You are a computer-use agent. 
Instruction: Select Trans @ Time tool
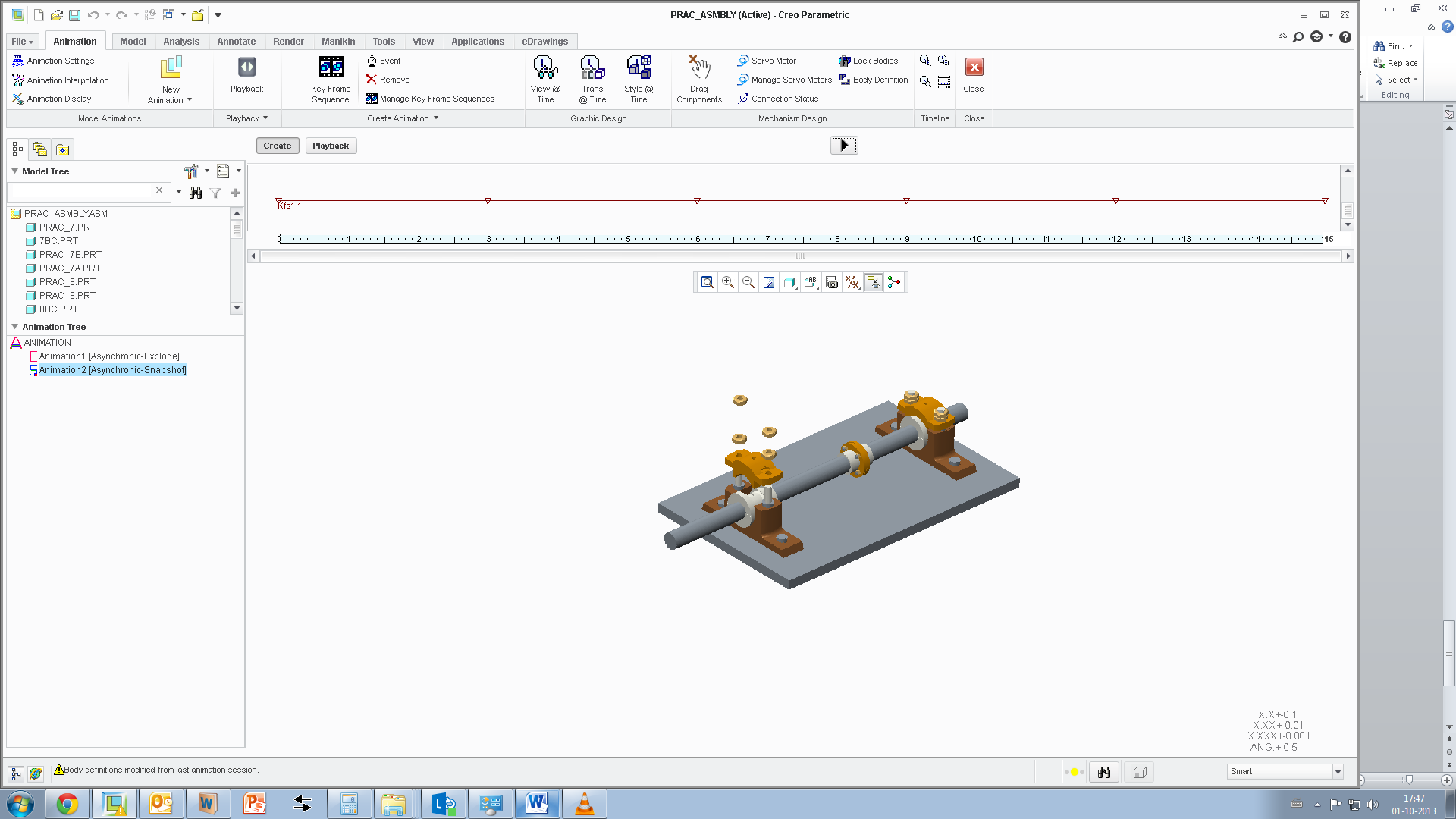point(592,79)
